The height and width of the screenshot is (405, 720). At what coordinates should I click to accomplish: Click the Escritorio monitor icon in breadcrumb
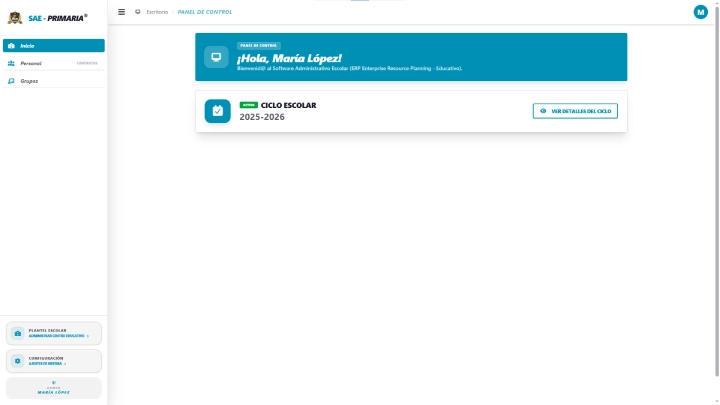138,12
